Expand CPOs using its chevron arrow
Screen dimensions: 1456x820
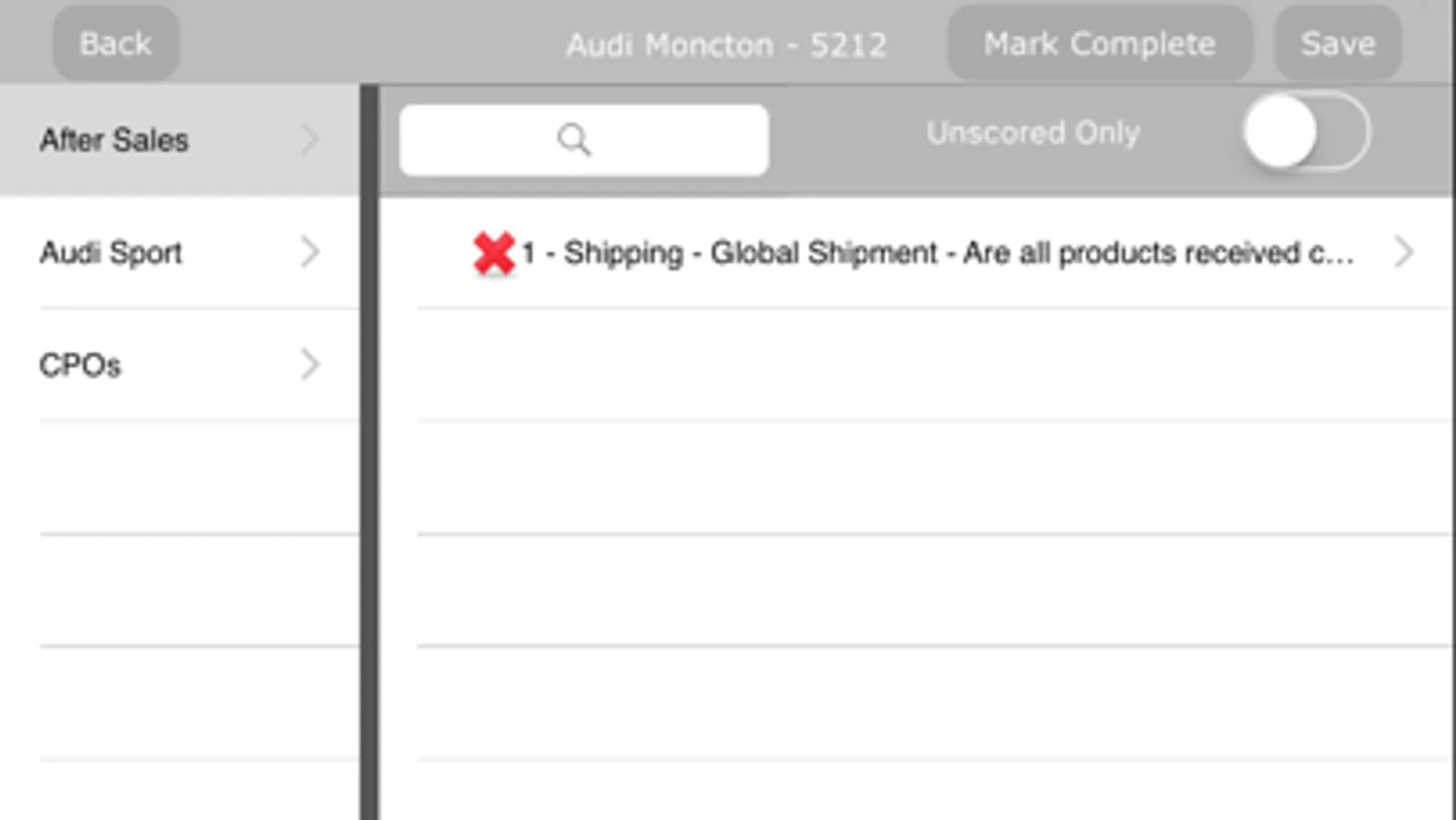[310, 364]
